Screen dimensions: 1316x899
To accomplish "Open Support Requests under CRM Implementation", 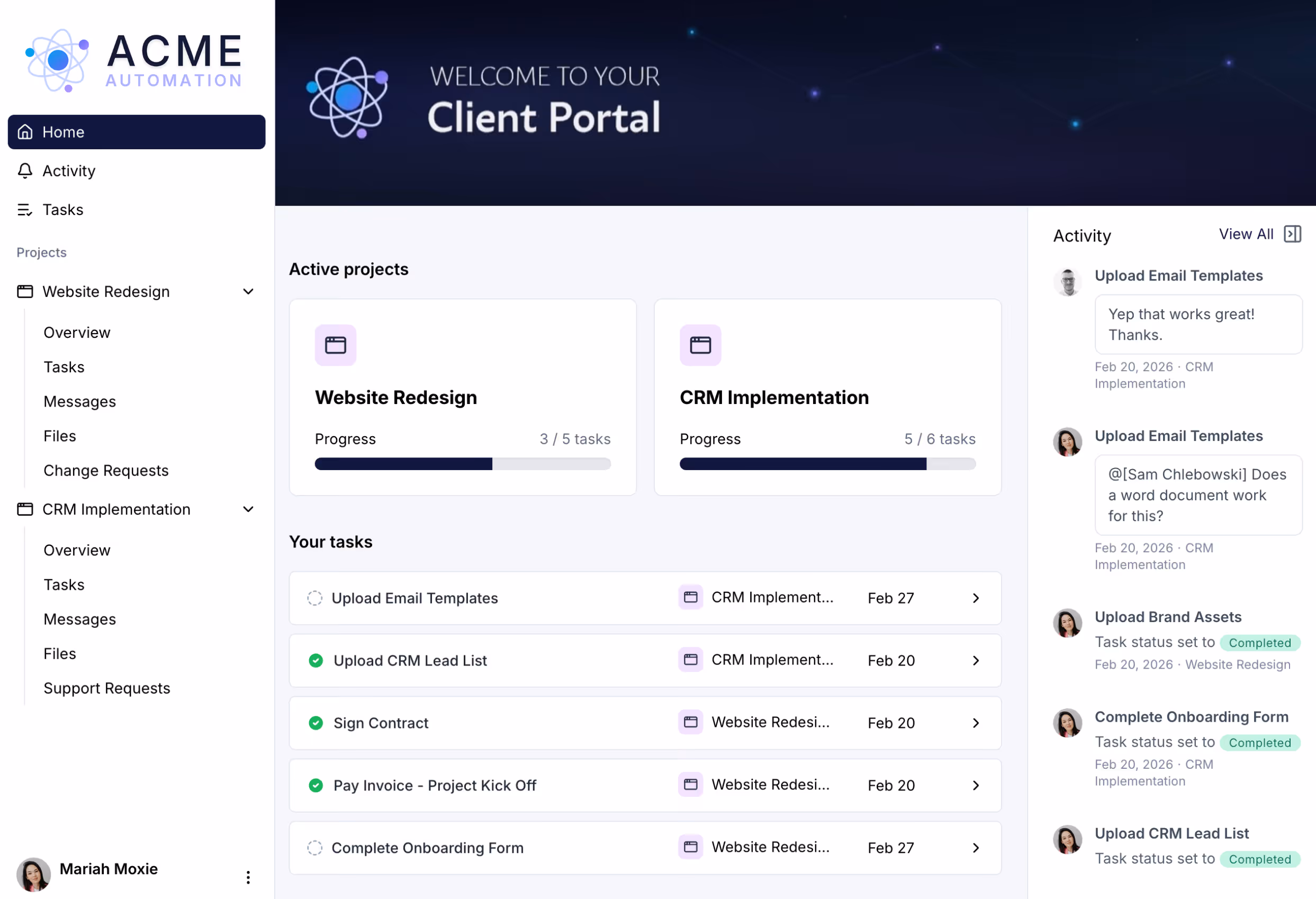I will pyautogui.click(x=106, y=688).
